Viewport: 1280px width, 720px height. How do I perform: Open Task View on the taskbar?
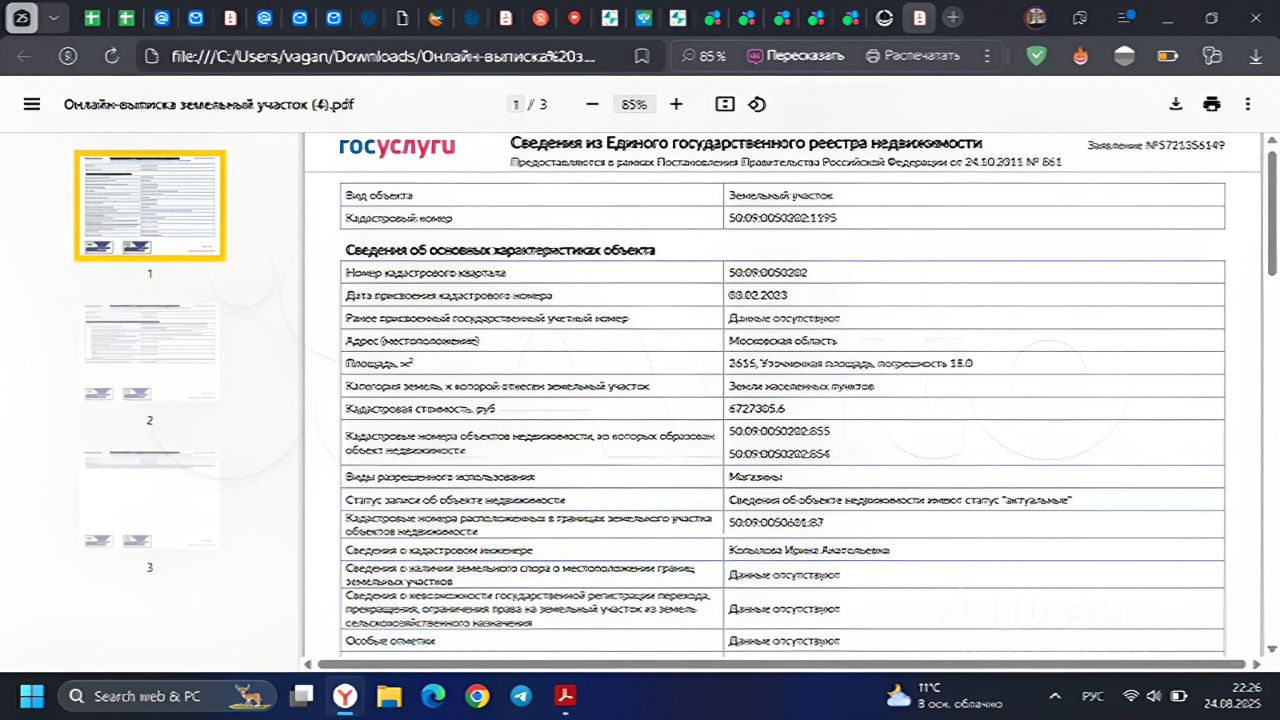[x=301, y=696]
